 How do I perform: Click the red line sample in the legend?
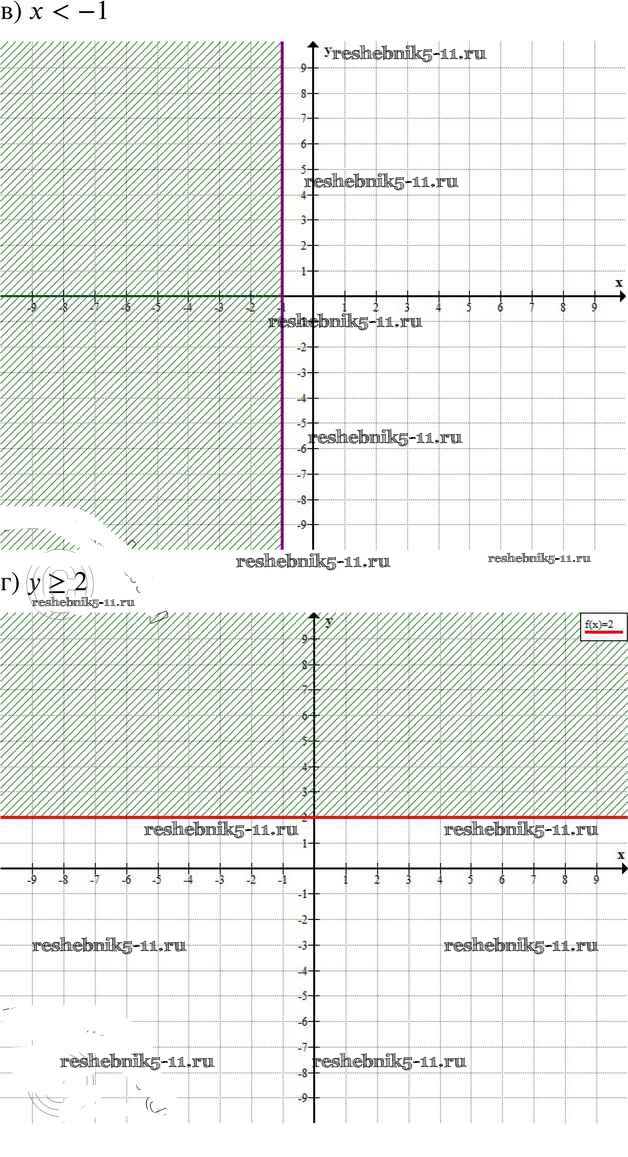pos(604,634)
